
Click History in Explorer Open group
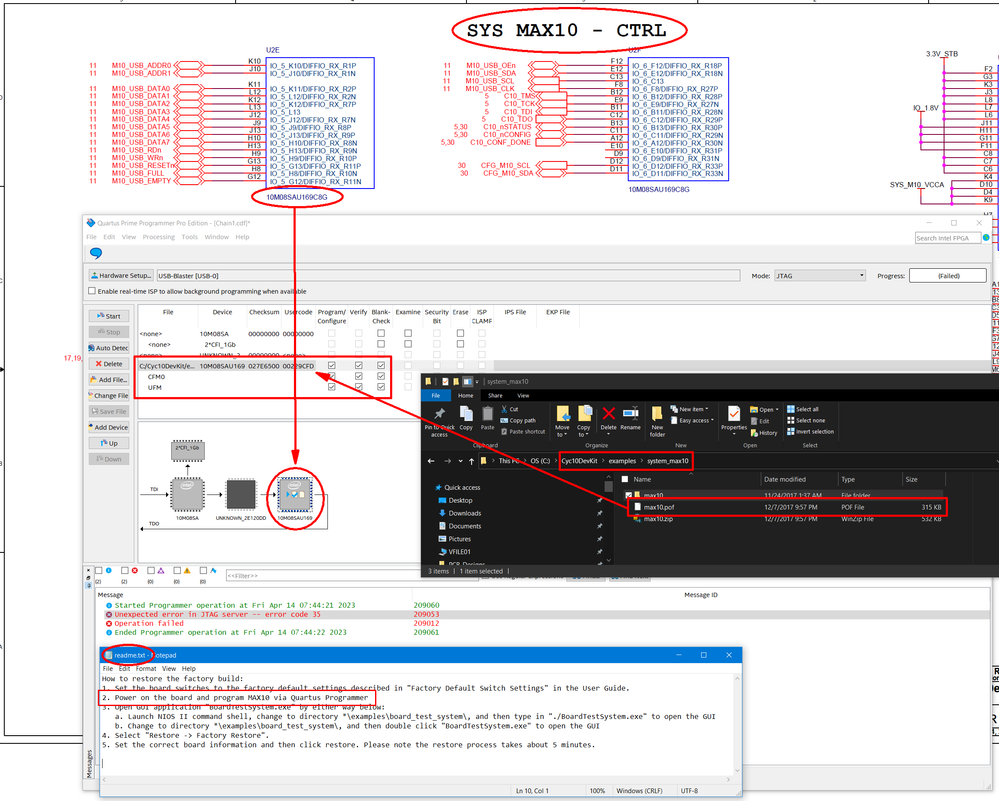(764, 433)
